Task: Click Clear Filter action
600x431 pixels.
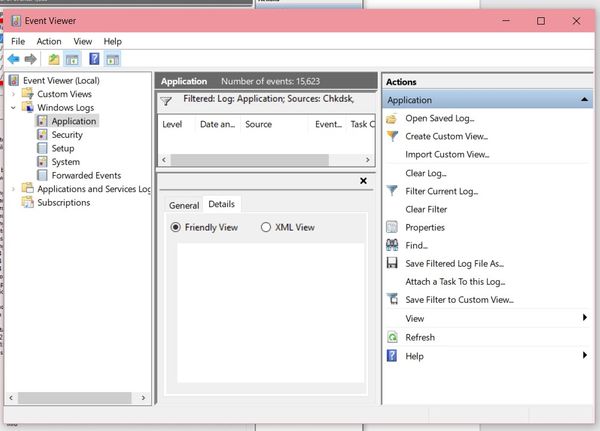Action: click(426, 209)
